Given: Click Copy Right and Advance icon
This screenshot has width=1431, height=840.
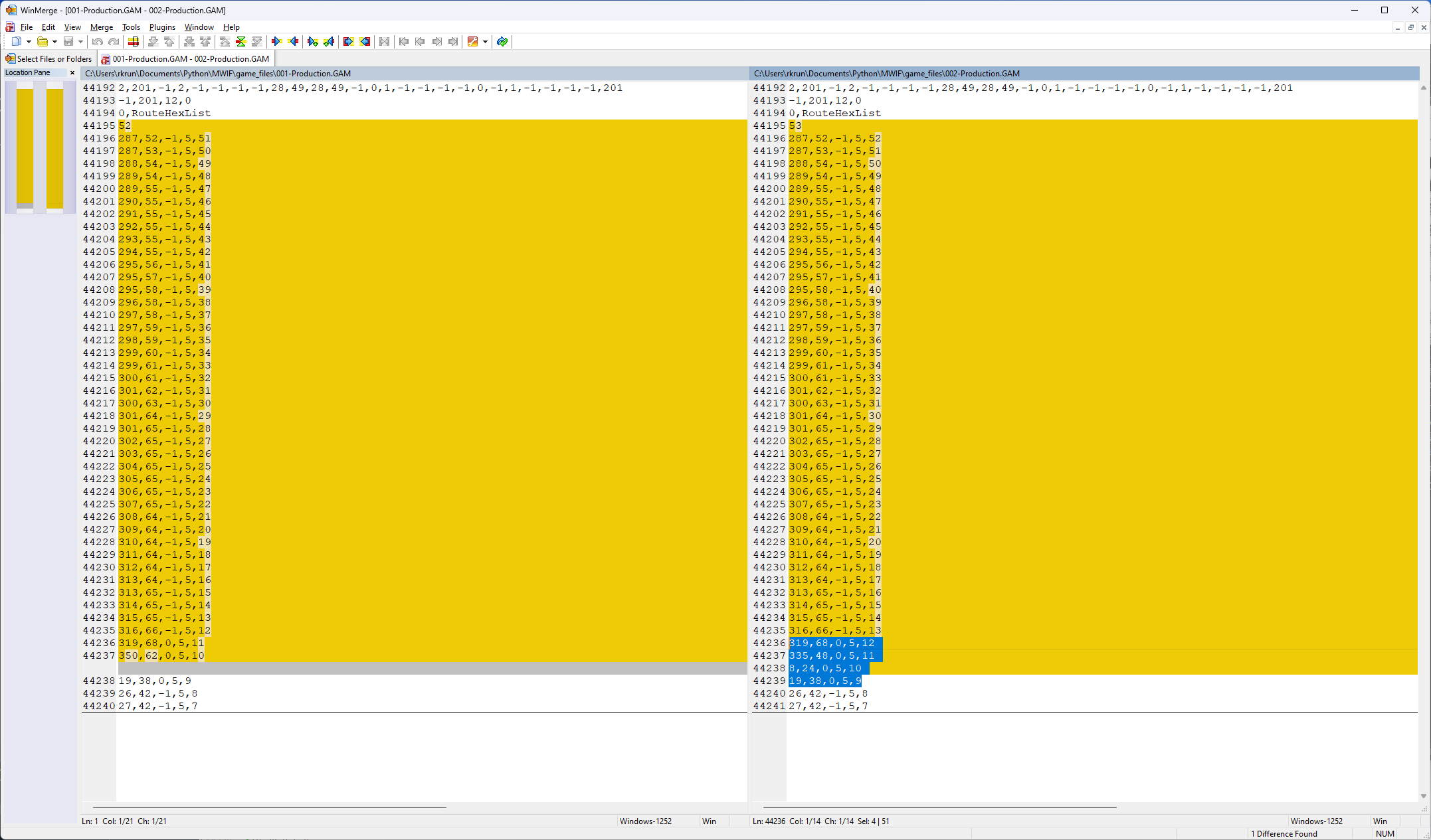Looking at the screenshot, I should pyautogui.click(x=313, y=42).
